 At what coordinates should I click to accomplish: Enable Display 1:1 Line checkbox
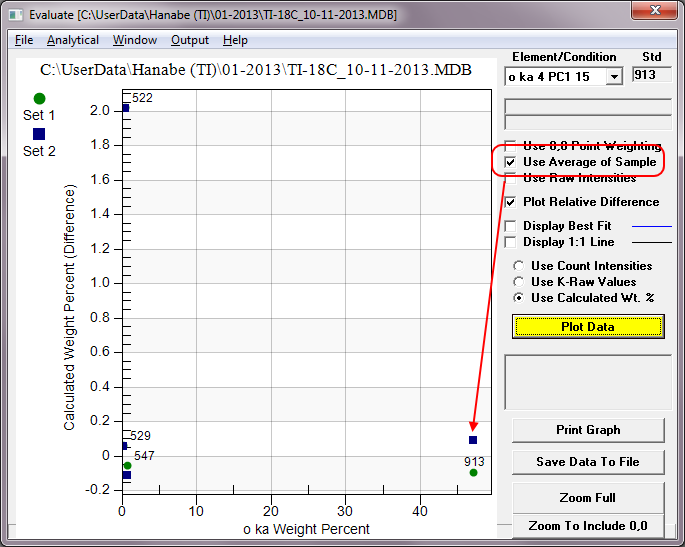[511, 242]
